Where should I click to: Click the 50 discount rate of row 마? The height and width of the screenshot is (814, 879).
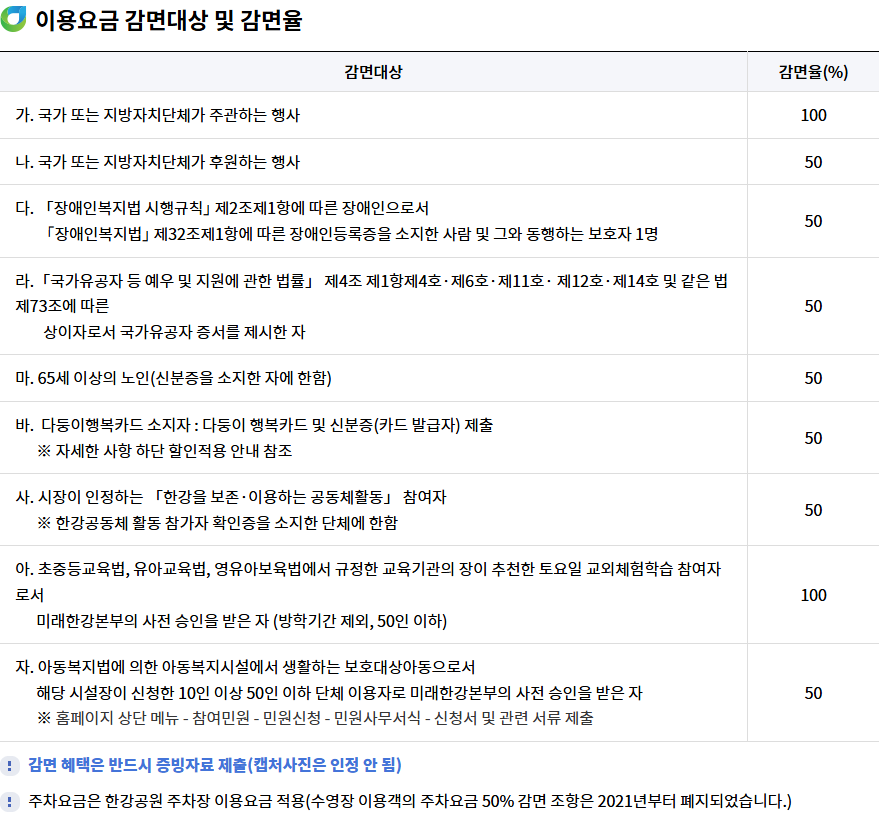[x=812, y=378]
